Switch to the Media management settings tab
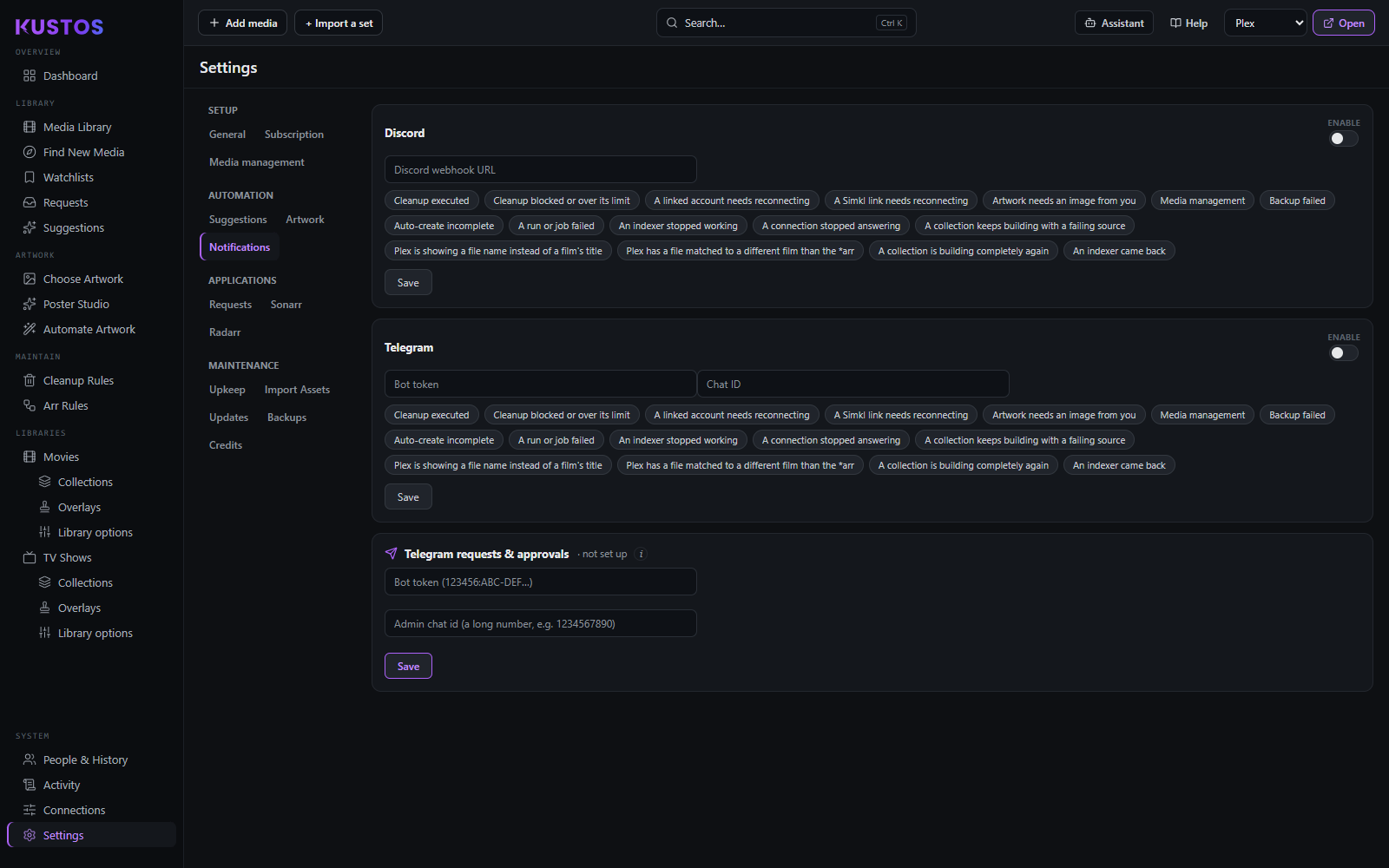Screen dimensions: 1389x868 257,162
